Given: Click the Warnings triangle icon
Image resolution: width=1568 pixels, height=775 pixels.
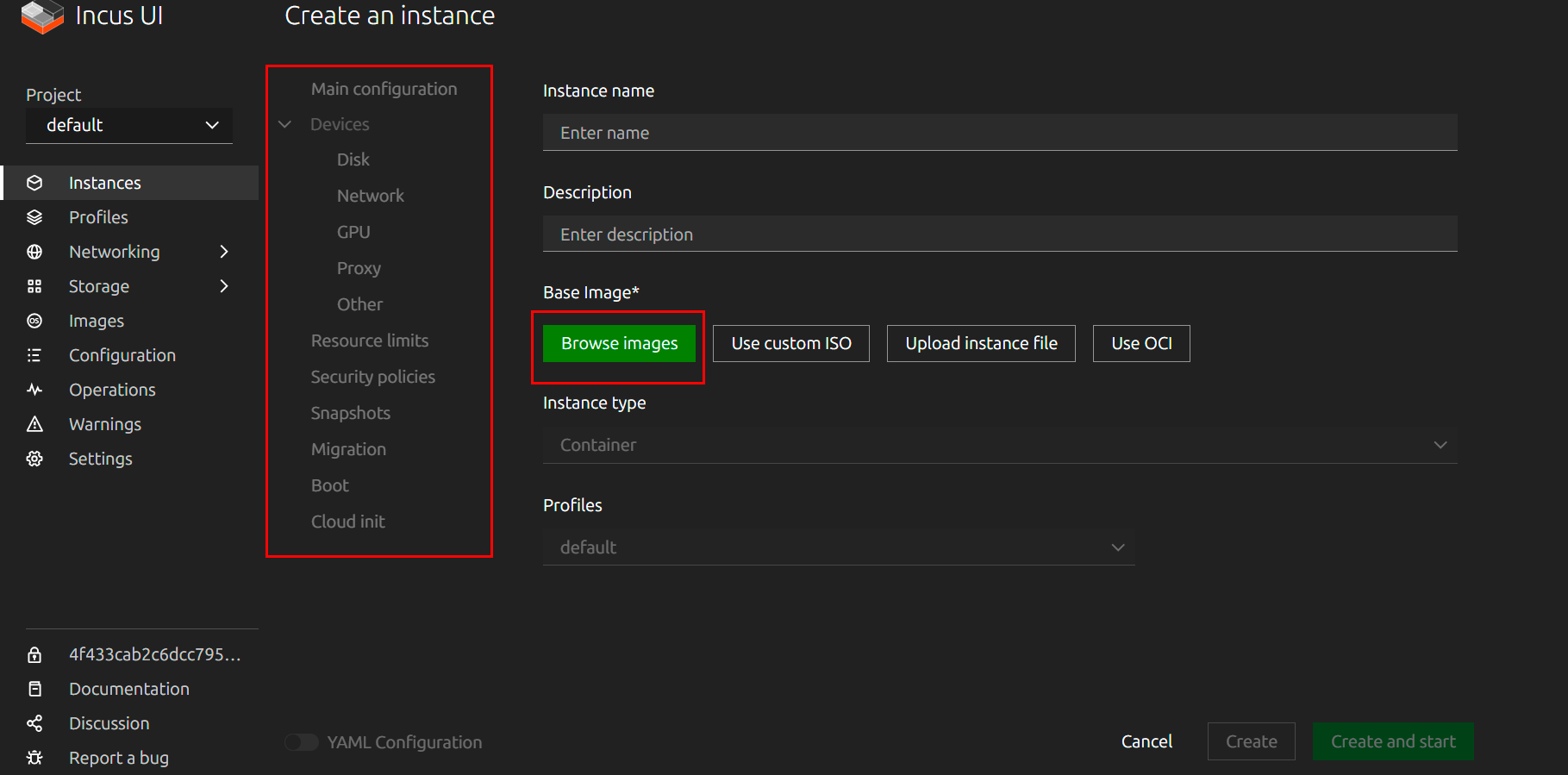Looking at the screenshot, I should [x=34, y=424].
